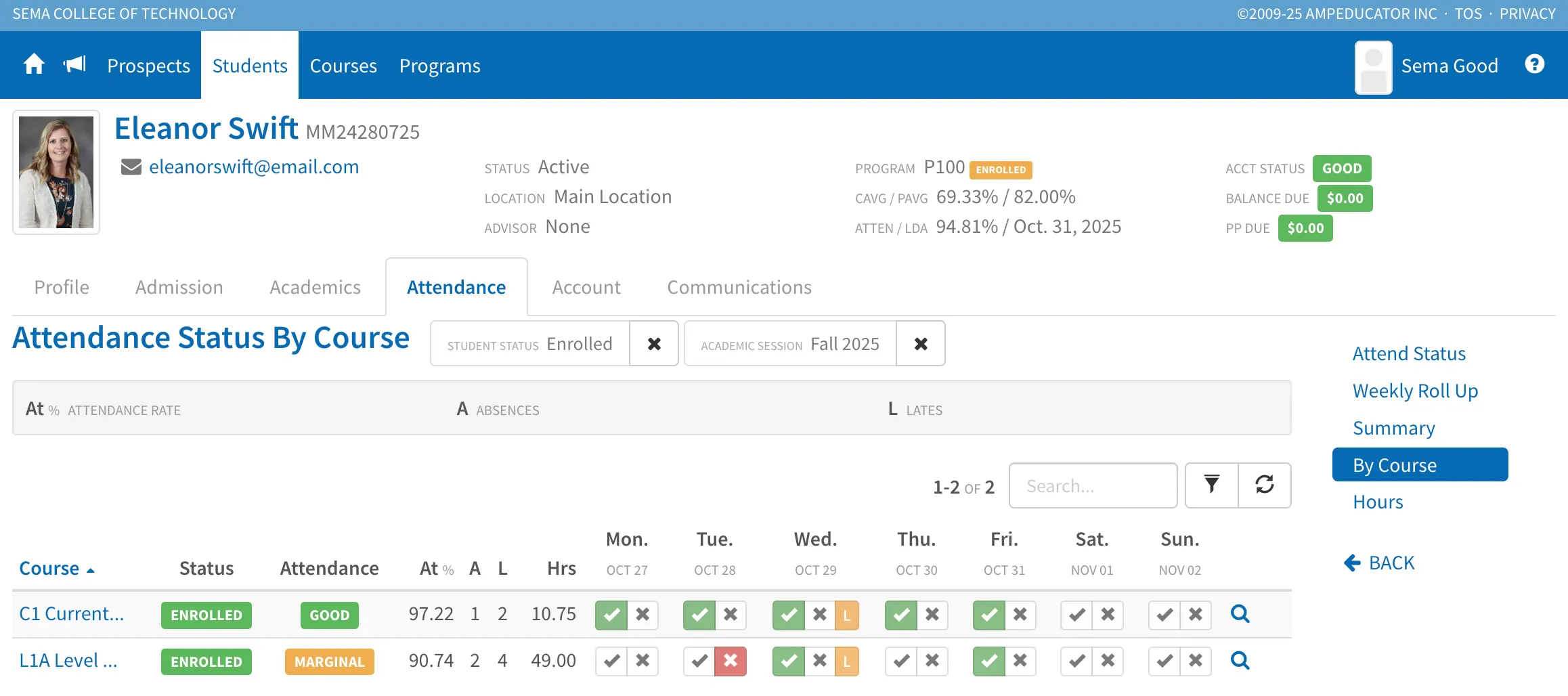This screenshot has width=1568, height=696.
Task: Mark C1 absent on Friday Oct 31
Action: click(x=1020, y=615)
